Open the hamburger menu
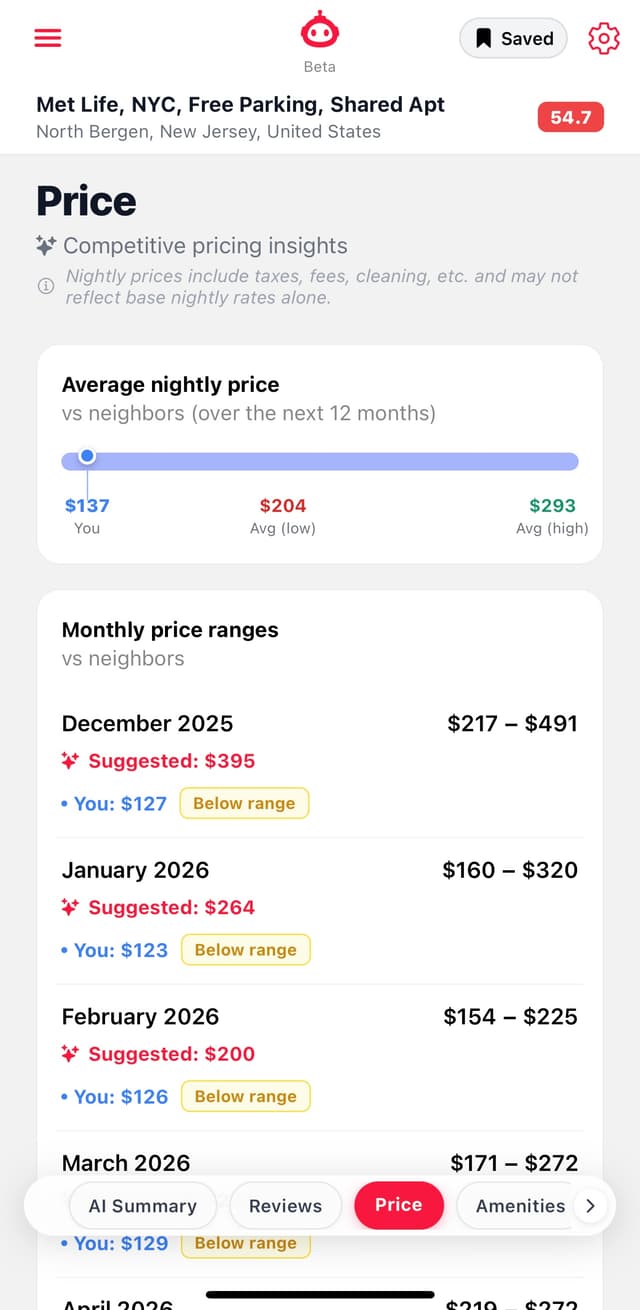Viewport: 640px width, 1310px height. click(x=48, y=38)
